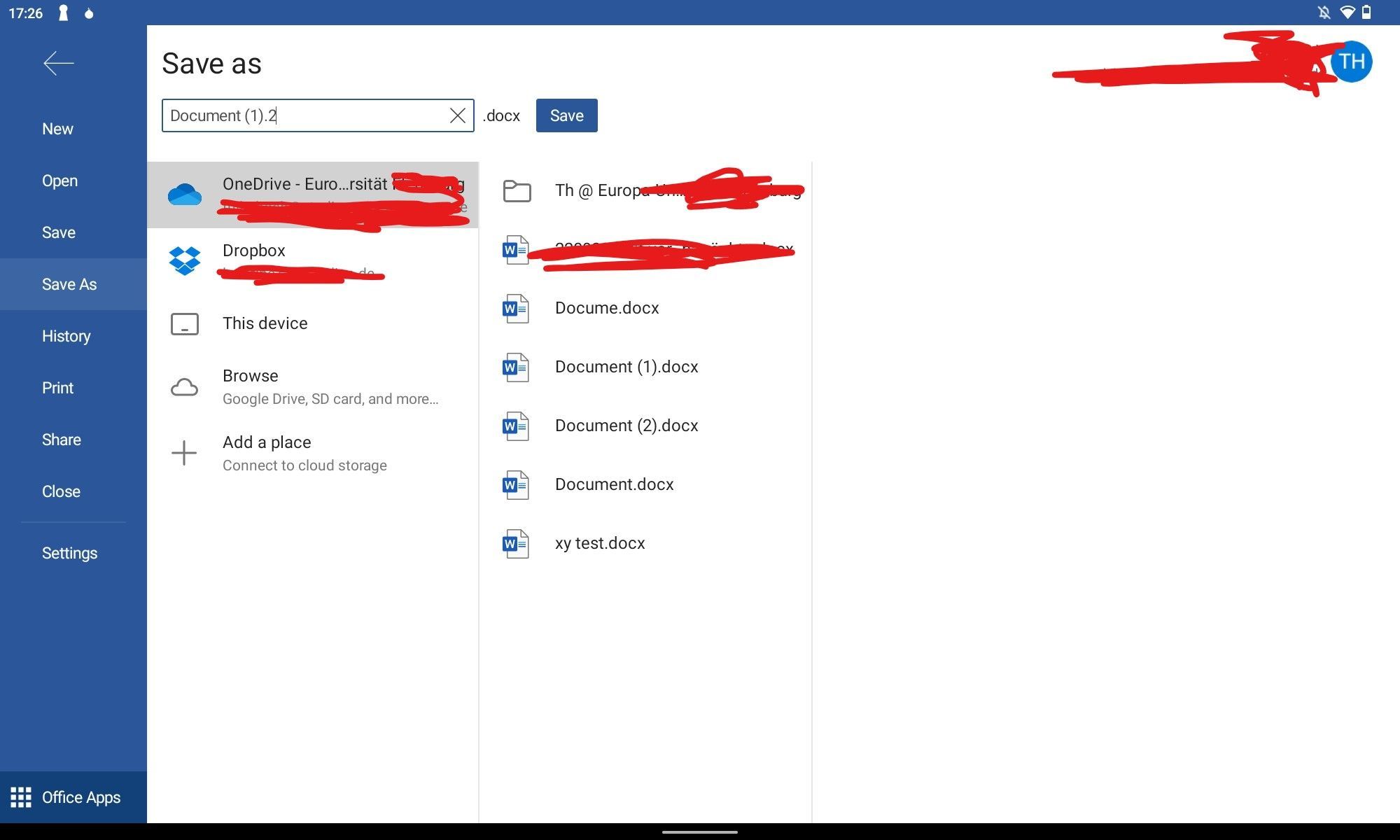The width and height of the screenshot is (1400, 840).
Task: Click the Word document icon for xy test.docx
Action: pyautogui.click(x=517, y=543)
